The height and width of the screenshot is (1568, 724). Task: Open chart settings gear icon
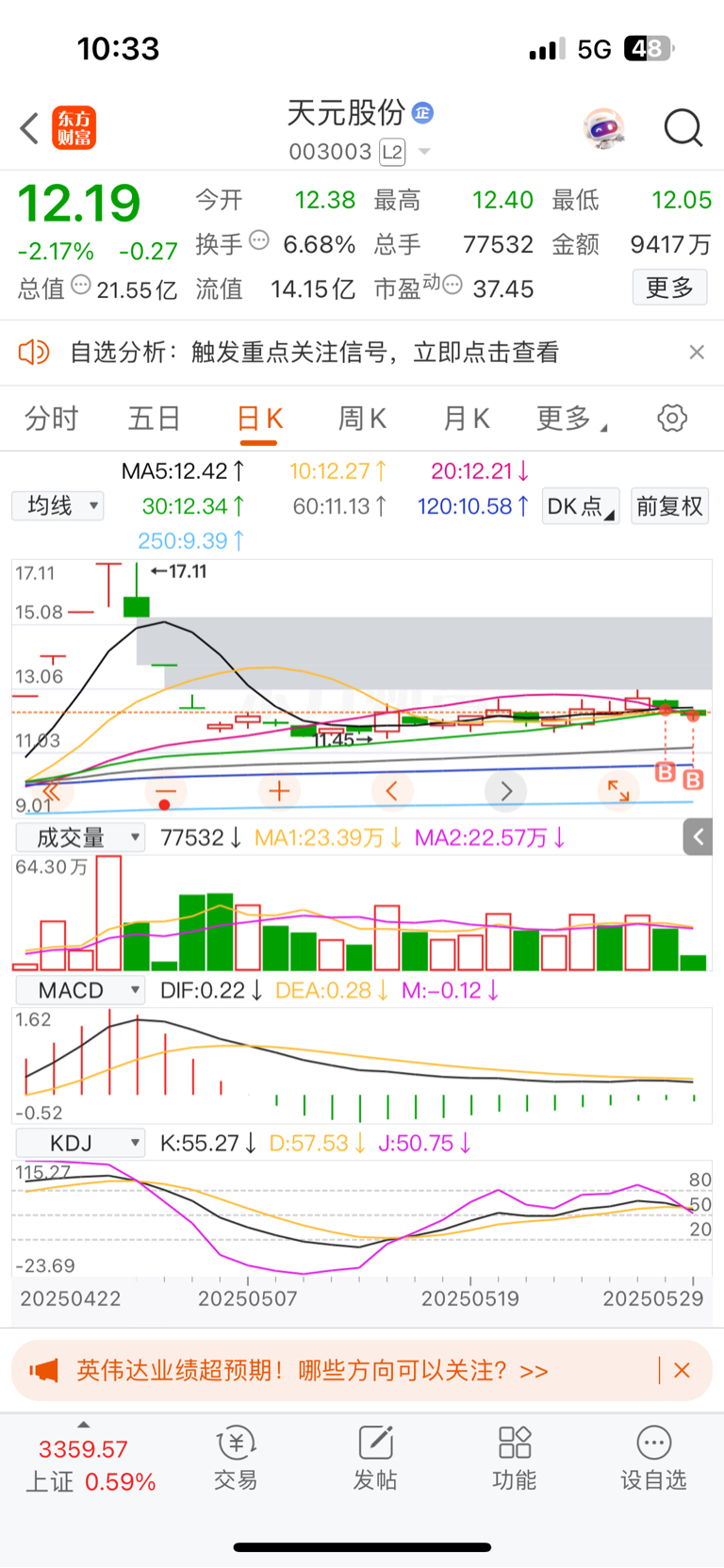(x=672, y=418)
